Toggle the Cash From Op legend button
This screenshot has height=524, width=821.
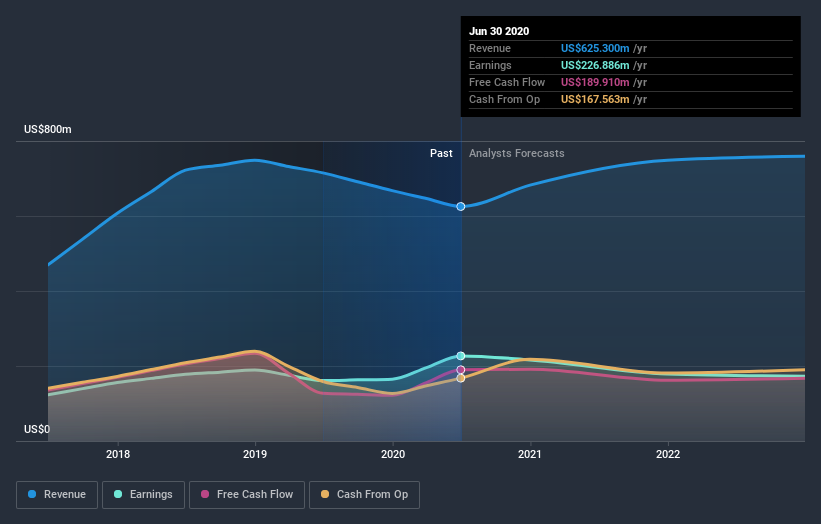click(364, 495)
